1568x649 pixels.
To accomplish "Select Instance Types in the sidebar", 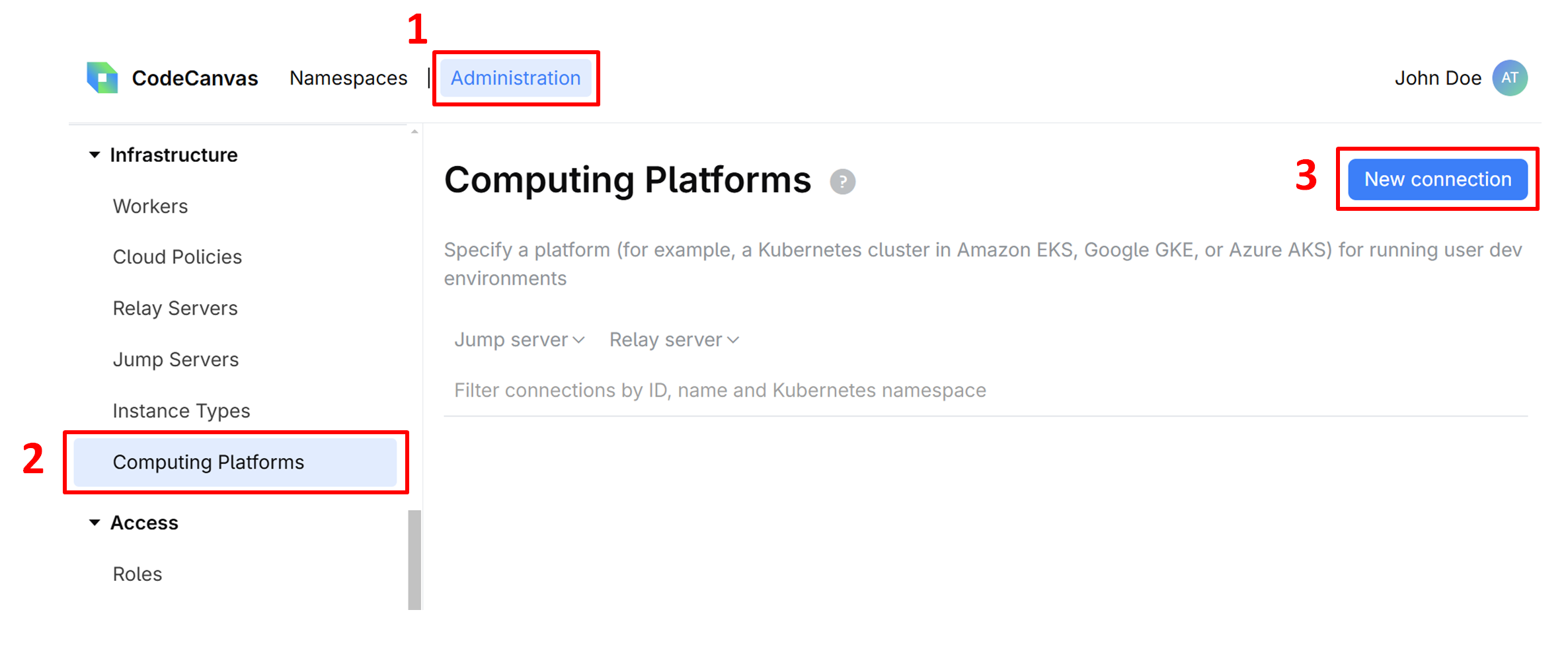I will click(x=181, y=410).
